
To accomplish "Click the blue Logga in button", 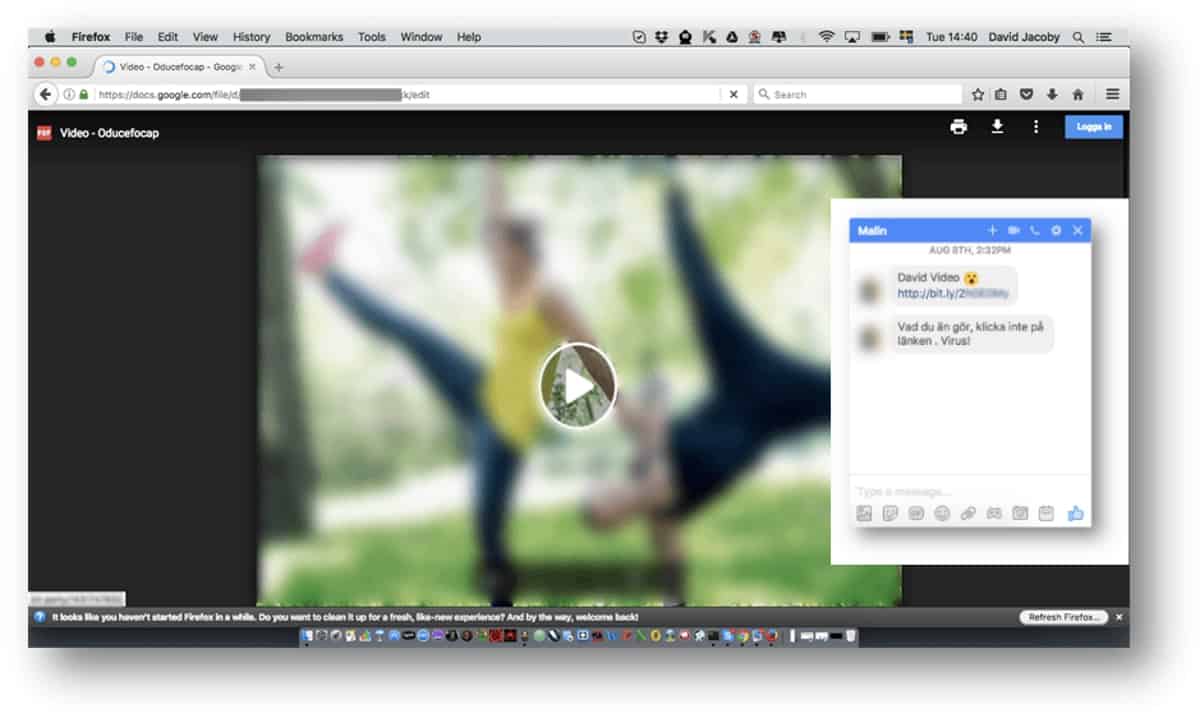I will point(1094,127).
